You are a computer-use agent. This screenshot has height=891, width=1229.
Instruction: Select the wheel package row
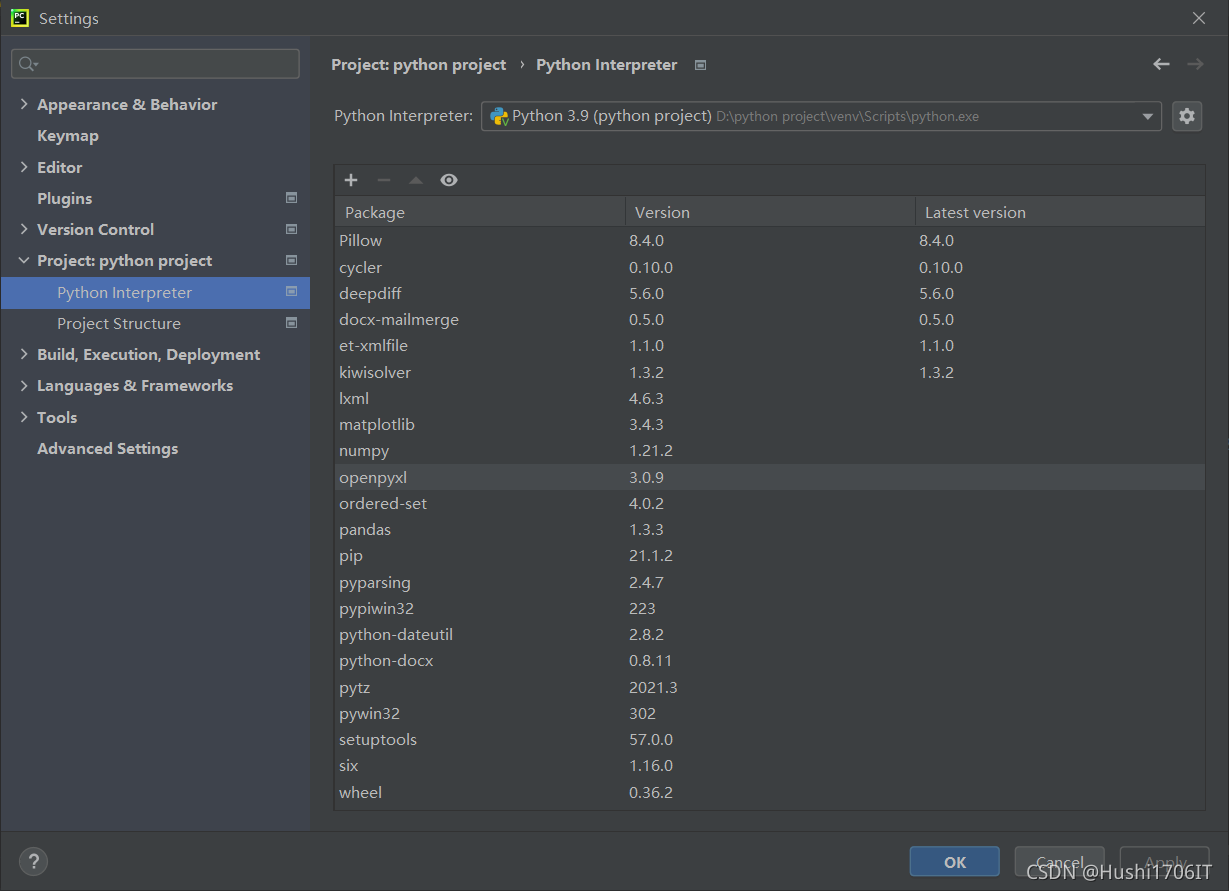click(x=770, y=792)
